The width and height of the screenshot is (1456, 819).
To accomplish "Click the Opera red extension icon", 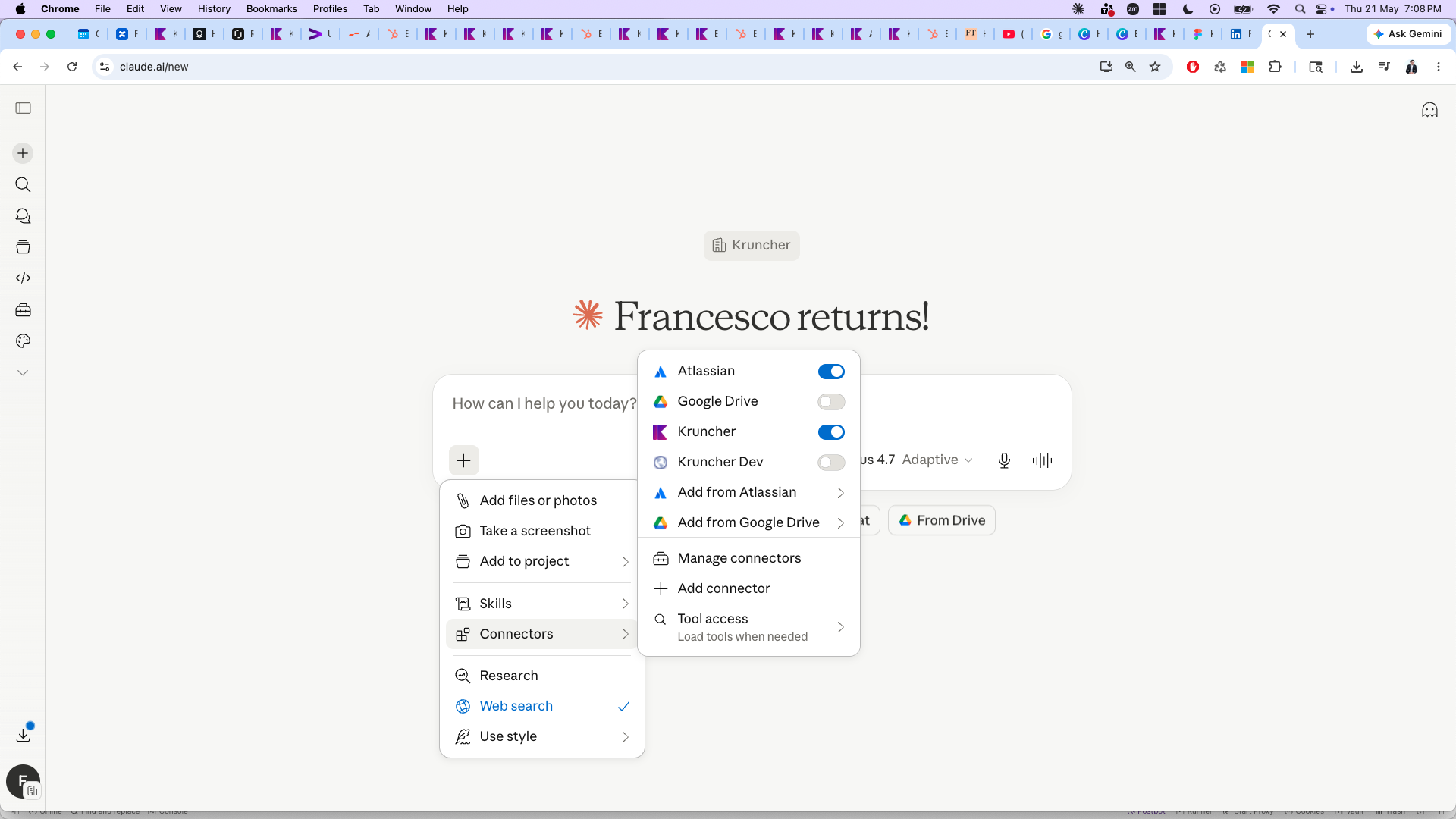I will 1193,67.
